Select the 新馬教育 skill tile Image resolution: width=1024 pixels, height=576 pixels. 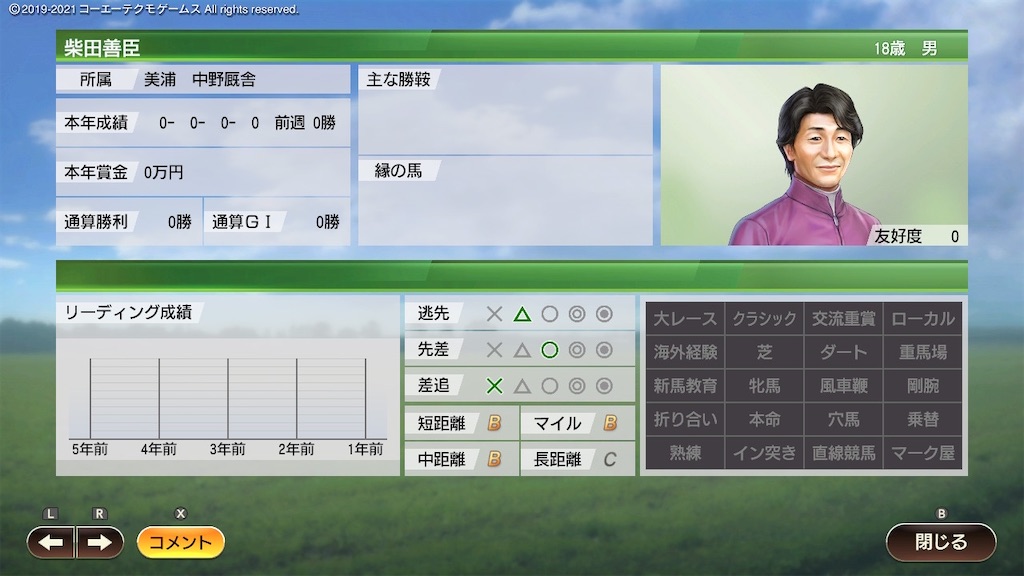tap(685, 386)
